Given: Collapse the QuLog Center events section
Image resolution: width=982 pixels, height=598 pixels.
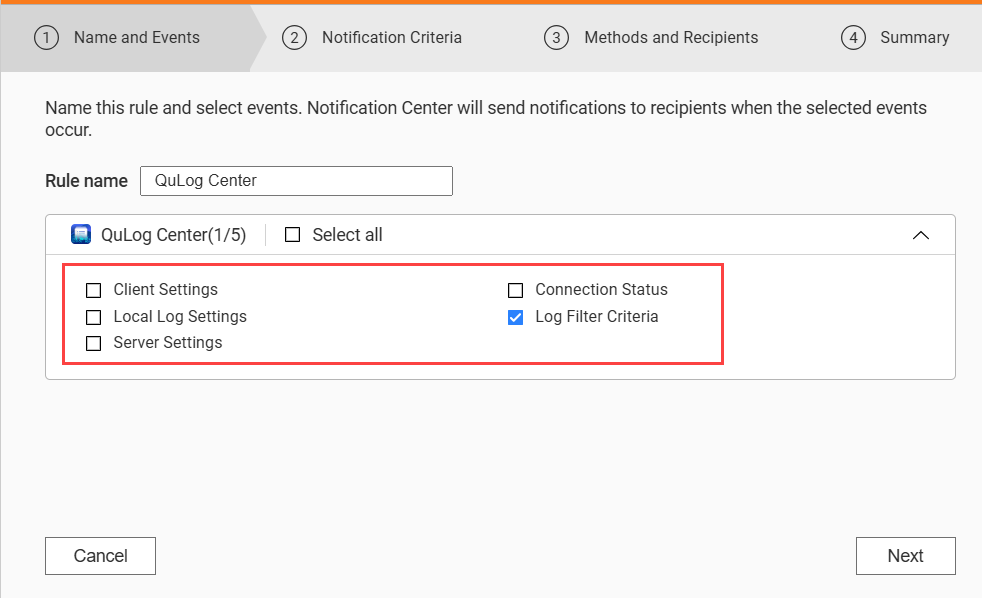Looking at the screenshot, I should (x=921, y=235).
